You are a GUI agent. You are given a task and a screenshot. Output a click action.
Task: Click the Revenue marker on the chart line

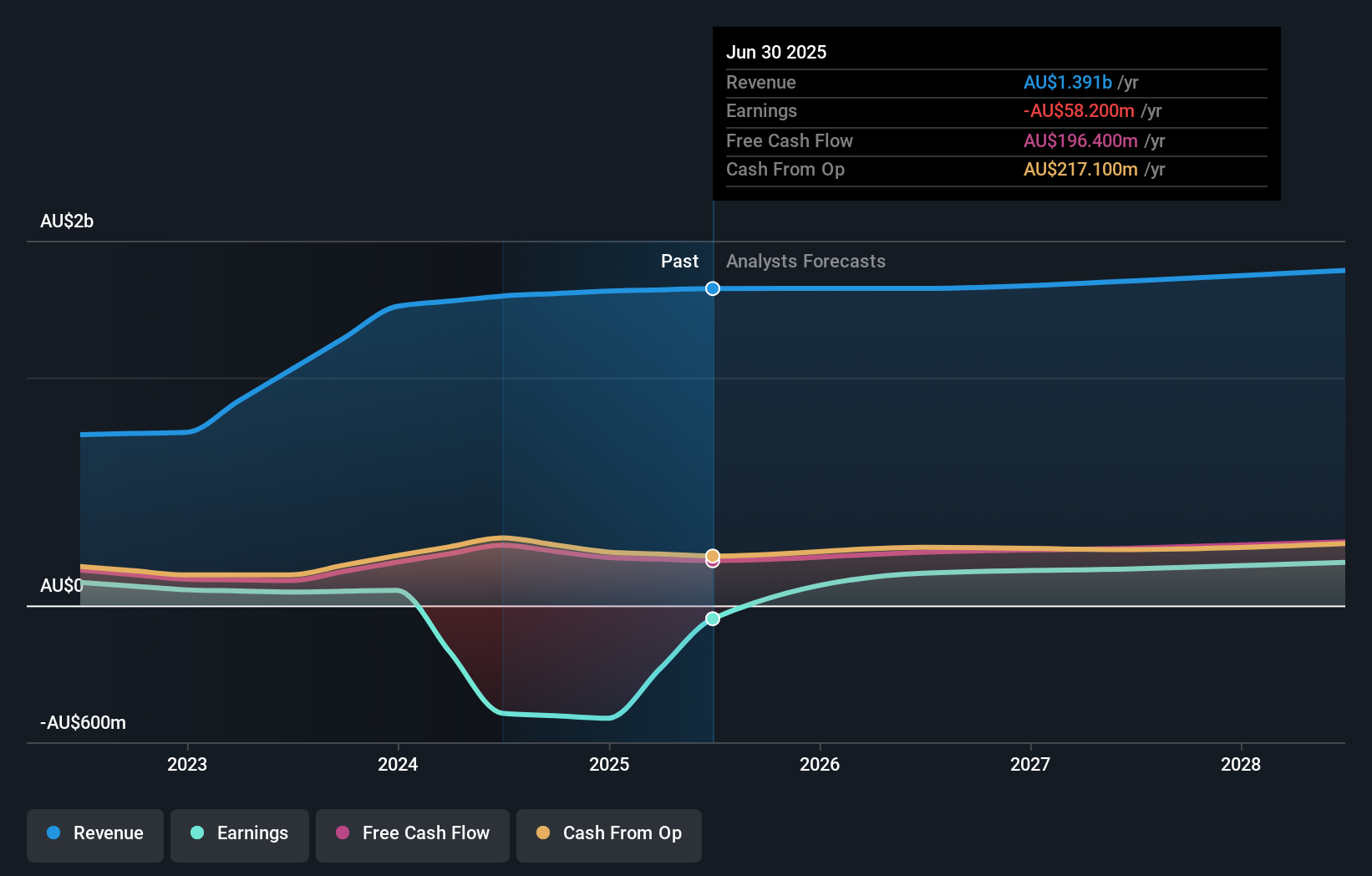(712, 288)
